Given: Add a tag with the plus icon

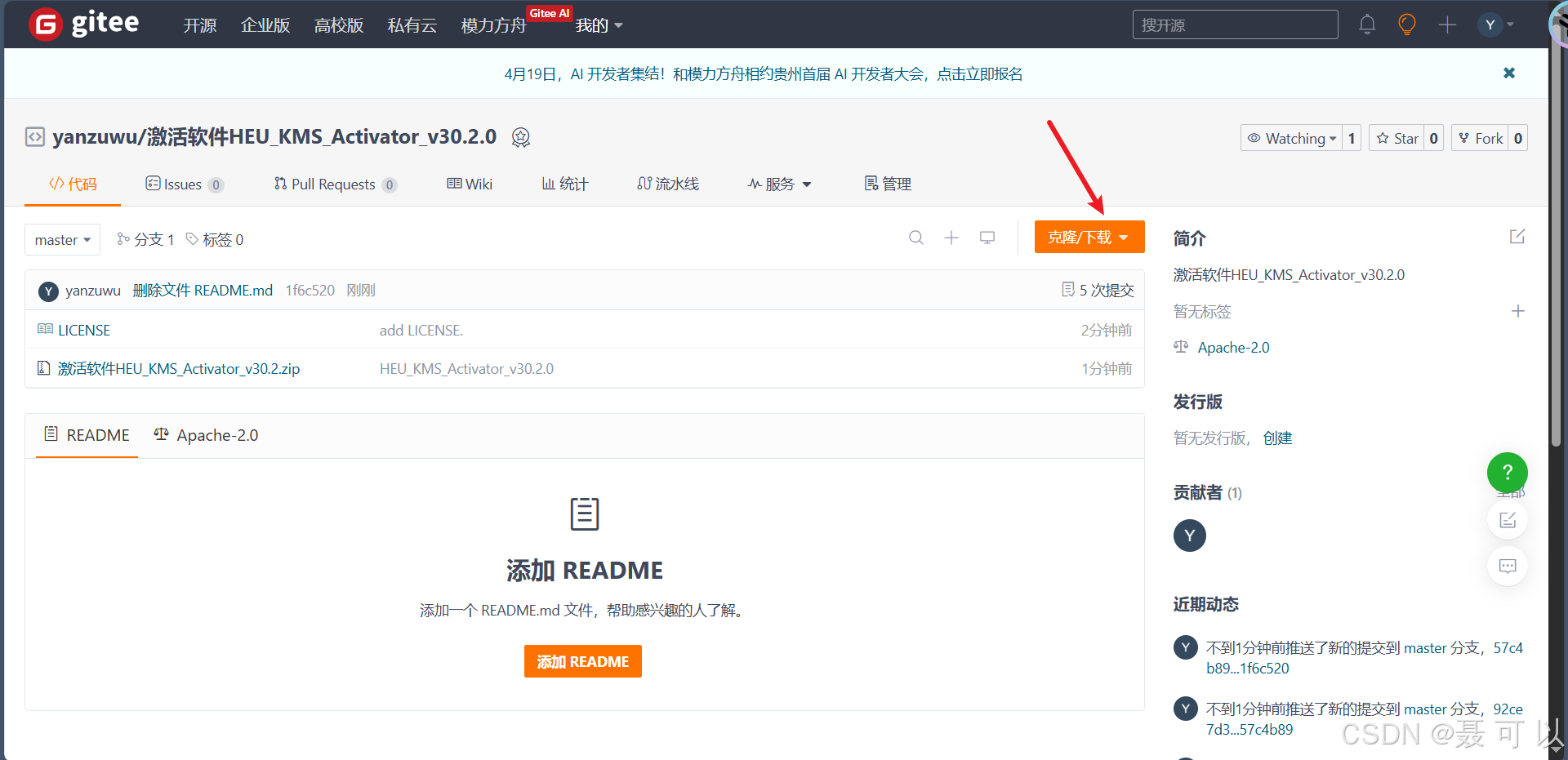Looking at the screenshot, I should click(1517, 311).
